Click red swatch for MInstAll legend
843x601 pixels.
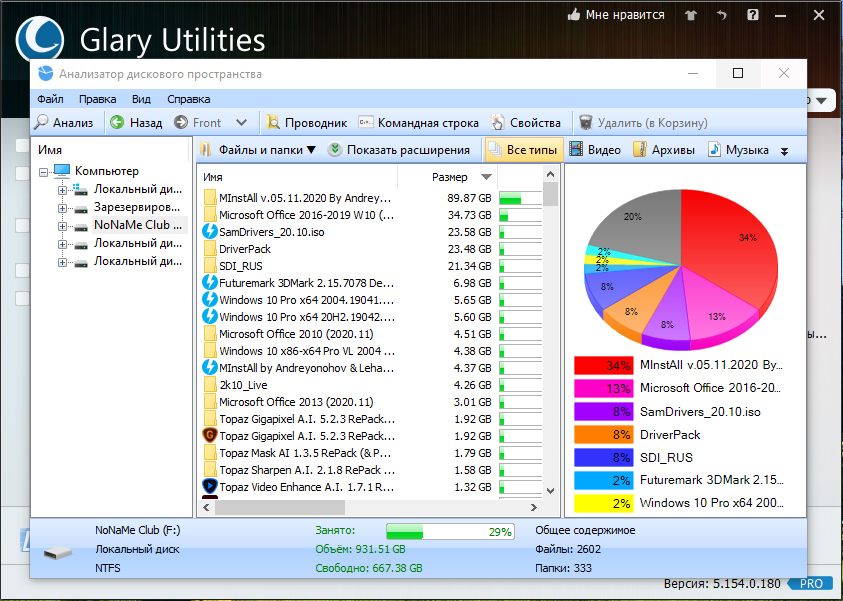(x=603, y=366)
